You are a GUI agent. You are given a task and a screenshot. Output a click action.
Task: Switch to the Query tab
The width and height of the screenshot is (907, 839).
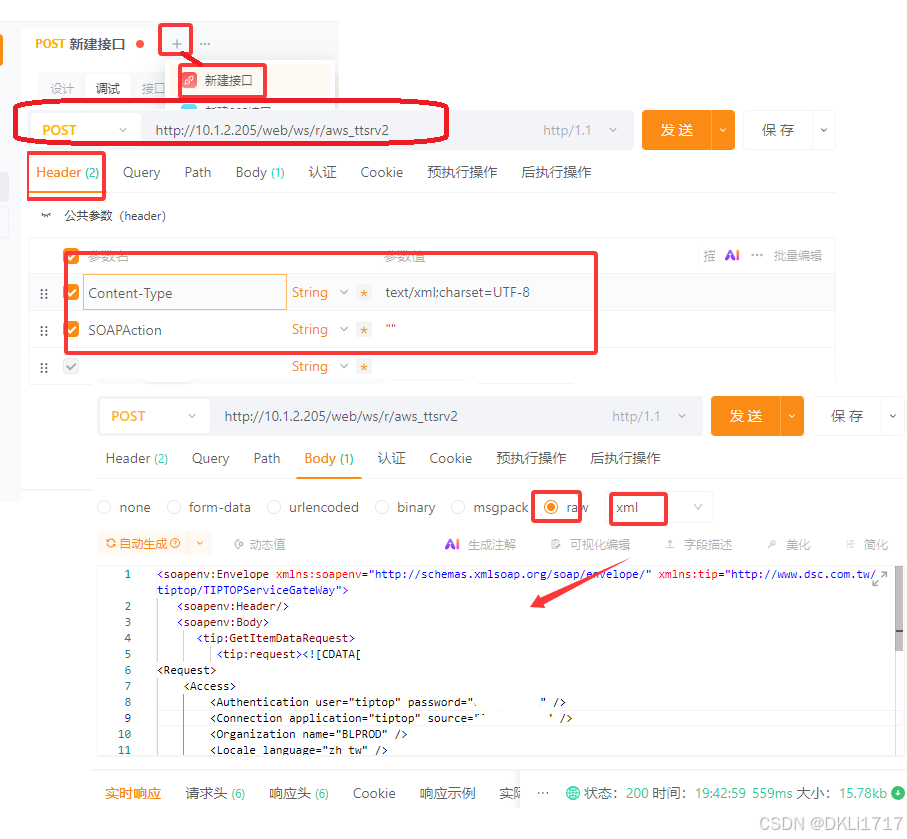point(140,172)
